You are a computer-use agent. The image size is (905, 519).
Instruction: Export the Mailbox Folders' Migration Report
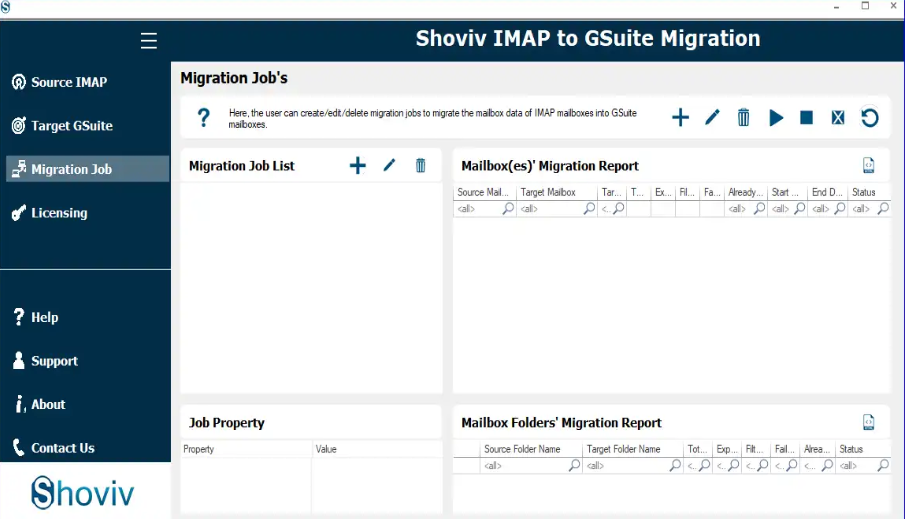(x=869, y=423)
